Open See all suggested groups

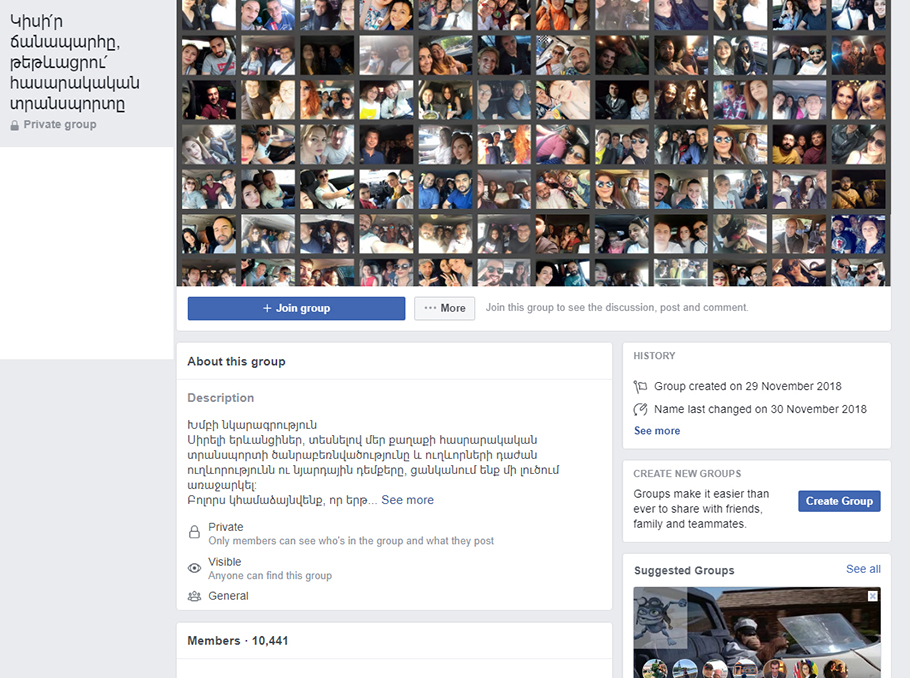[863, 569]
